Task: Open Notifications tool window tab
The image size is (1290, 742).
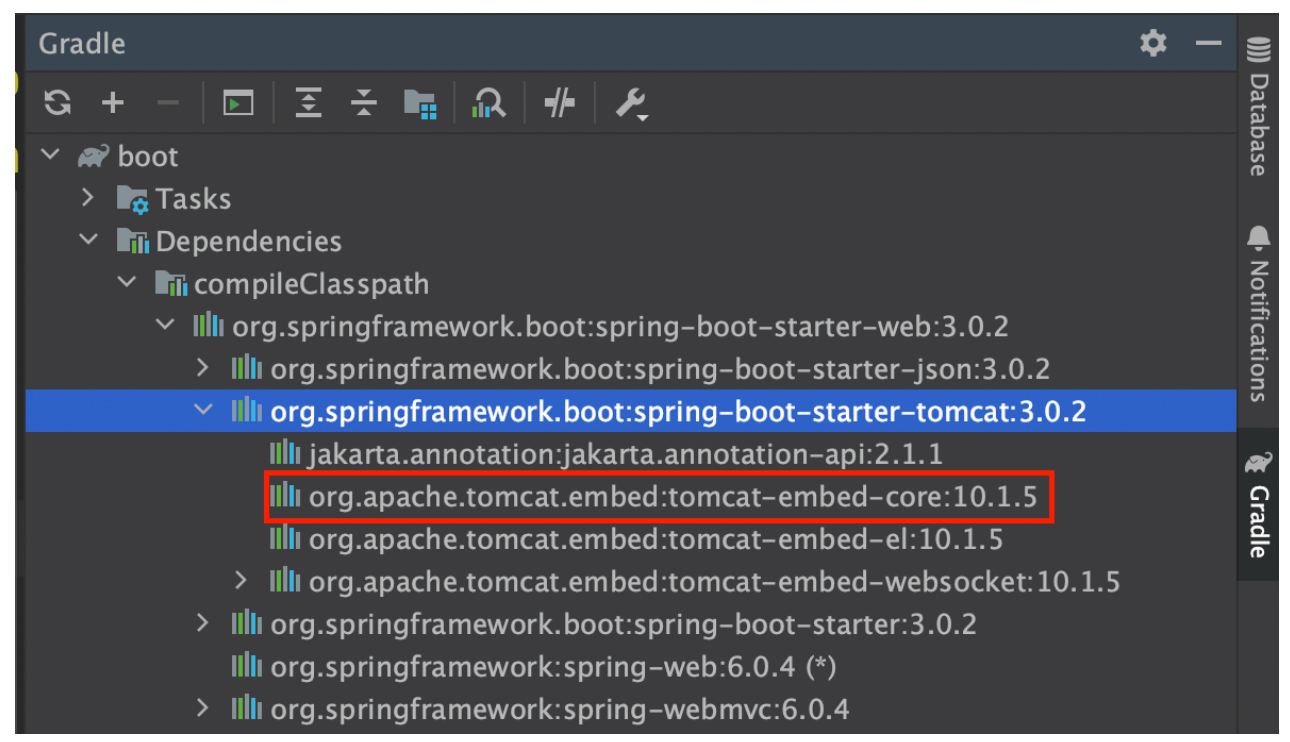Action: coord(1258,313)
